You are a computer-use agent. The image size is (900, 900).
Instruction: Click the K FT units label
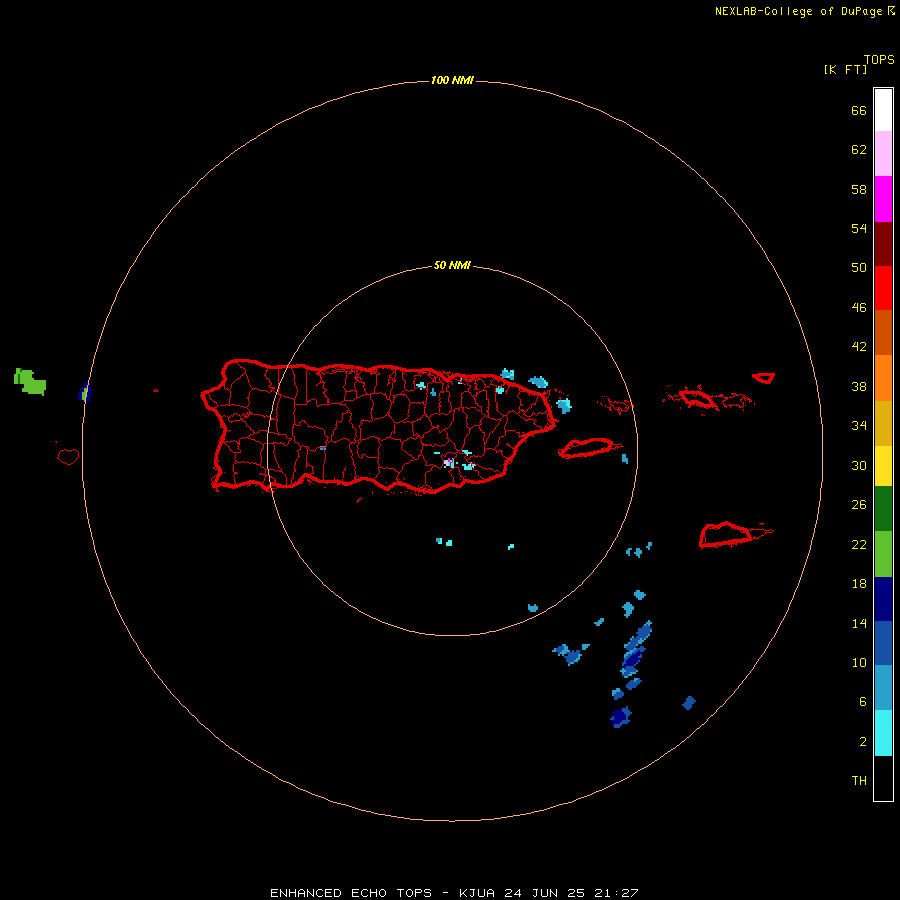(x=845, y=69)
